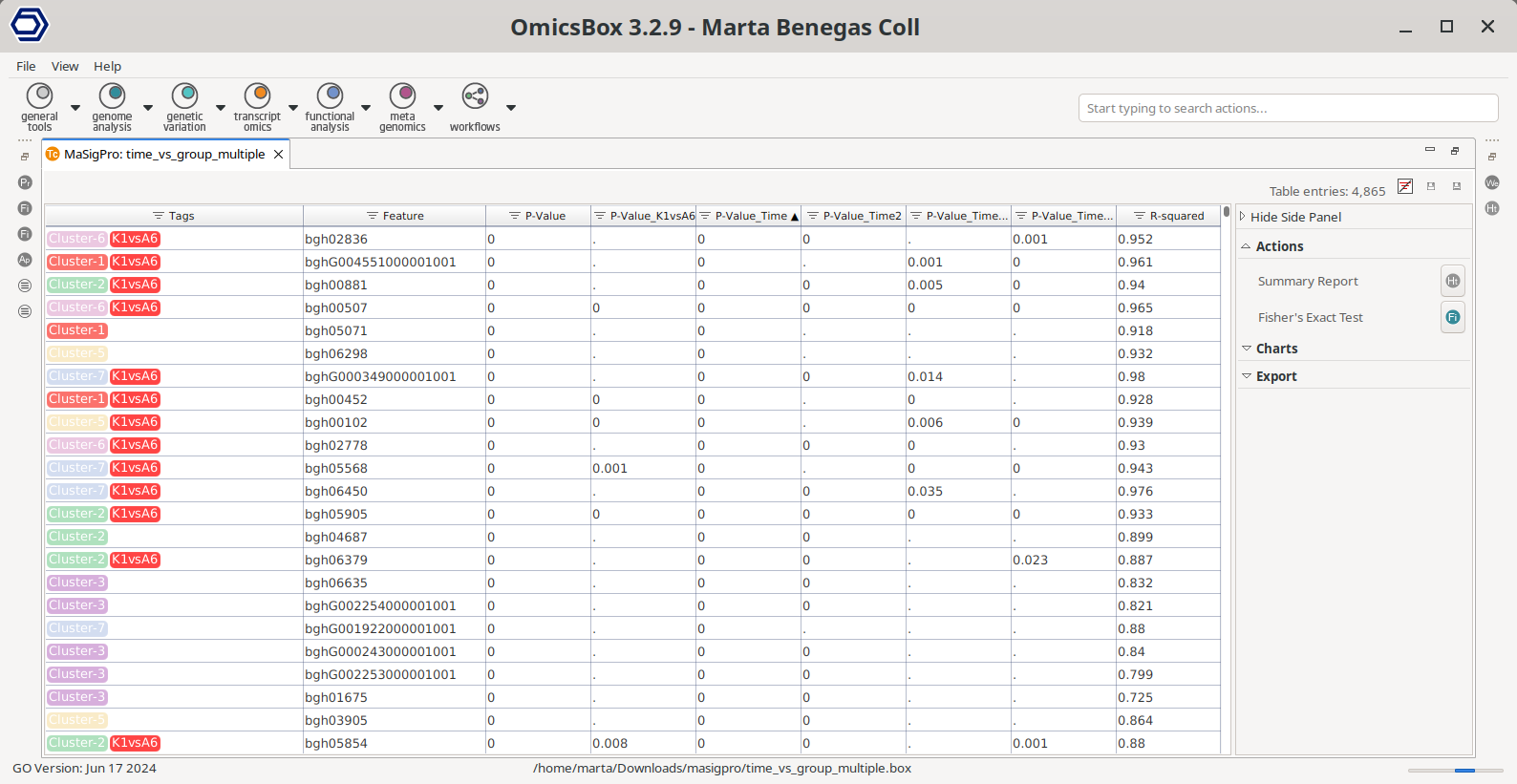Click the search actions input field
The width and height of the screenshot is (1517, 784).
click(1287, 108)
